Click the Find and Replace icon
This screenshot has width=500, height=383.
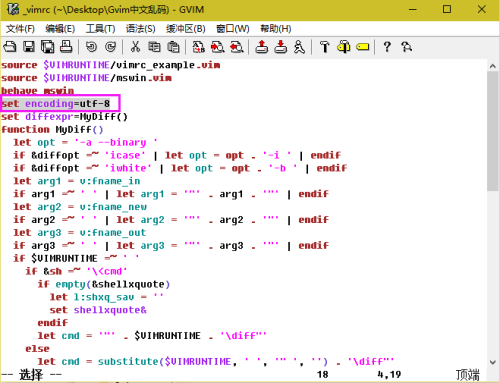[198, 47]
